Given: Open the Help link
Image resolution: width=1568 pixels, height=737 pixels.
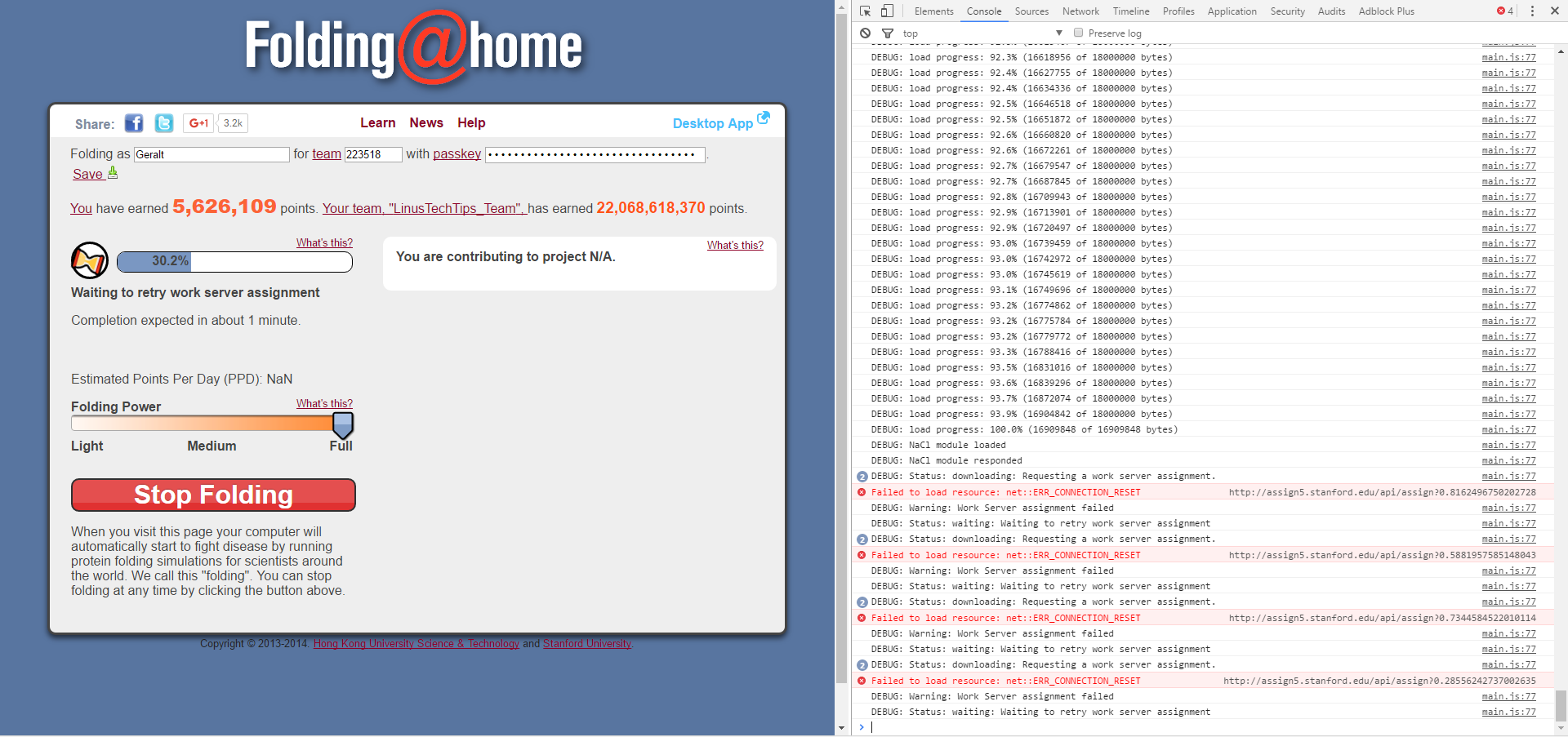Looking at the screenshot, I should (471, 123).
